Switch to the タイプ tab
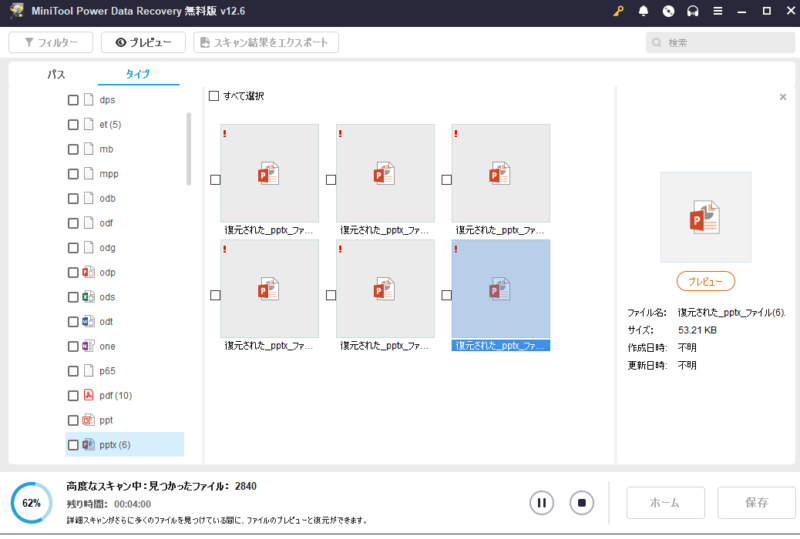 [138, 74]
